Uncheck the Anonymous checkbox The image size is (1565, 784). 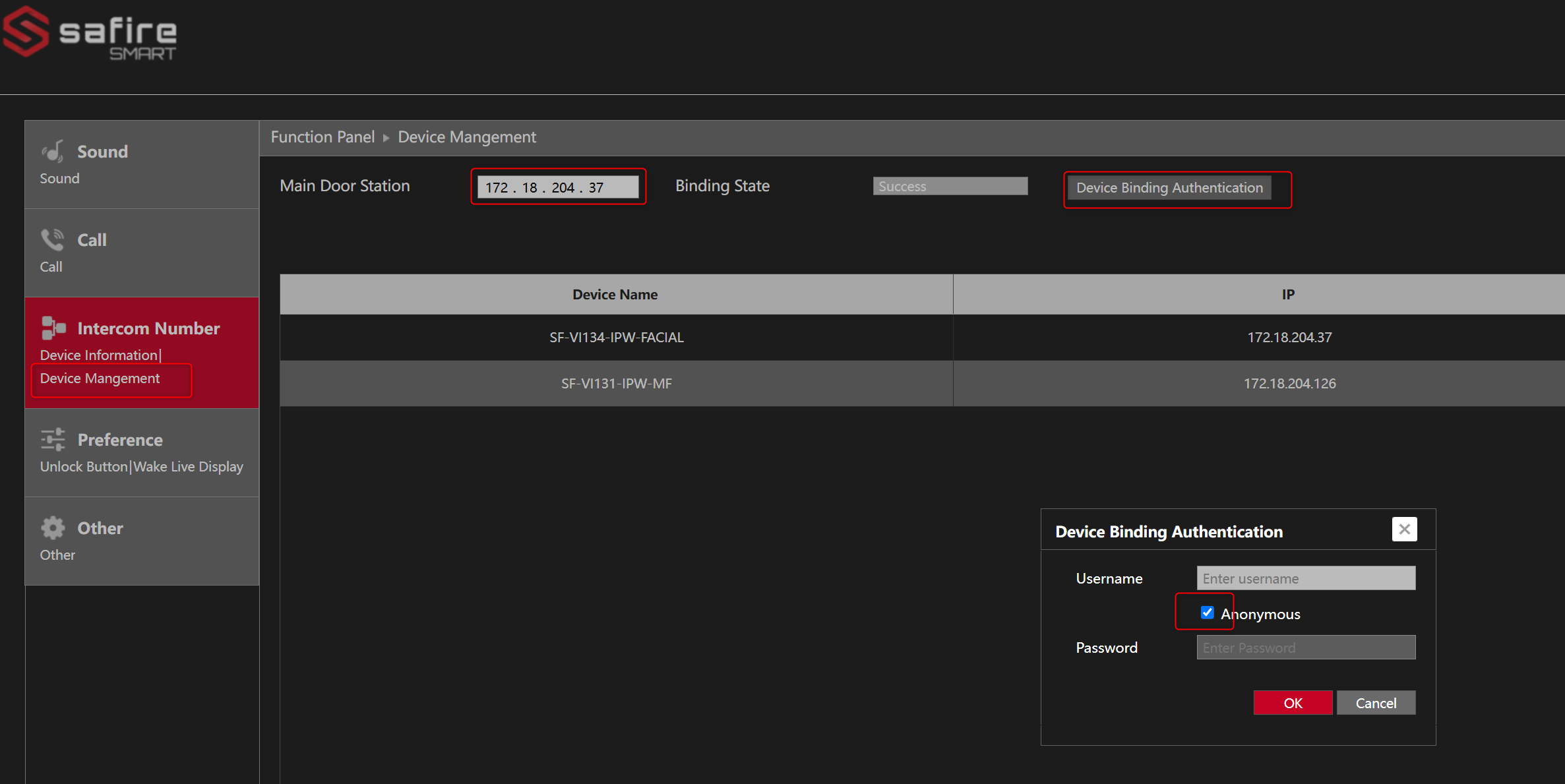pyautogui.click(x=1207, y=613)
